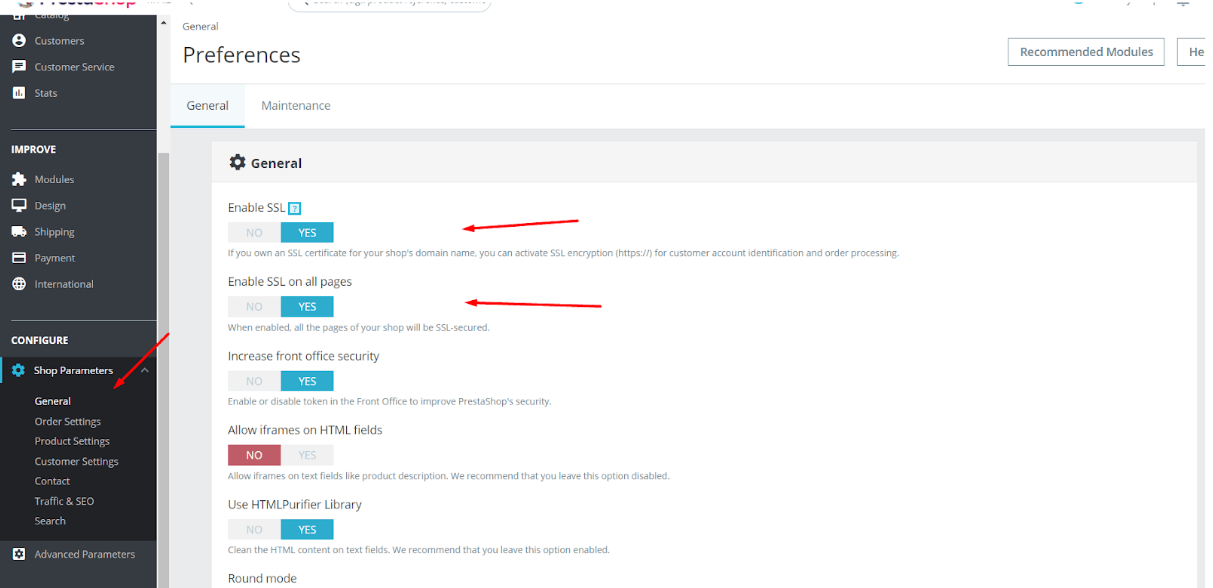Open Design via the monitor icon
The image size is (1213, 588).
pos(18,205)
